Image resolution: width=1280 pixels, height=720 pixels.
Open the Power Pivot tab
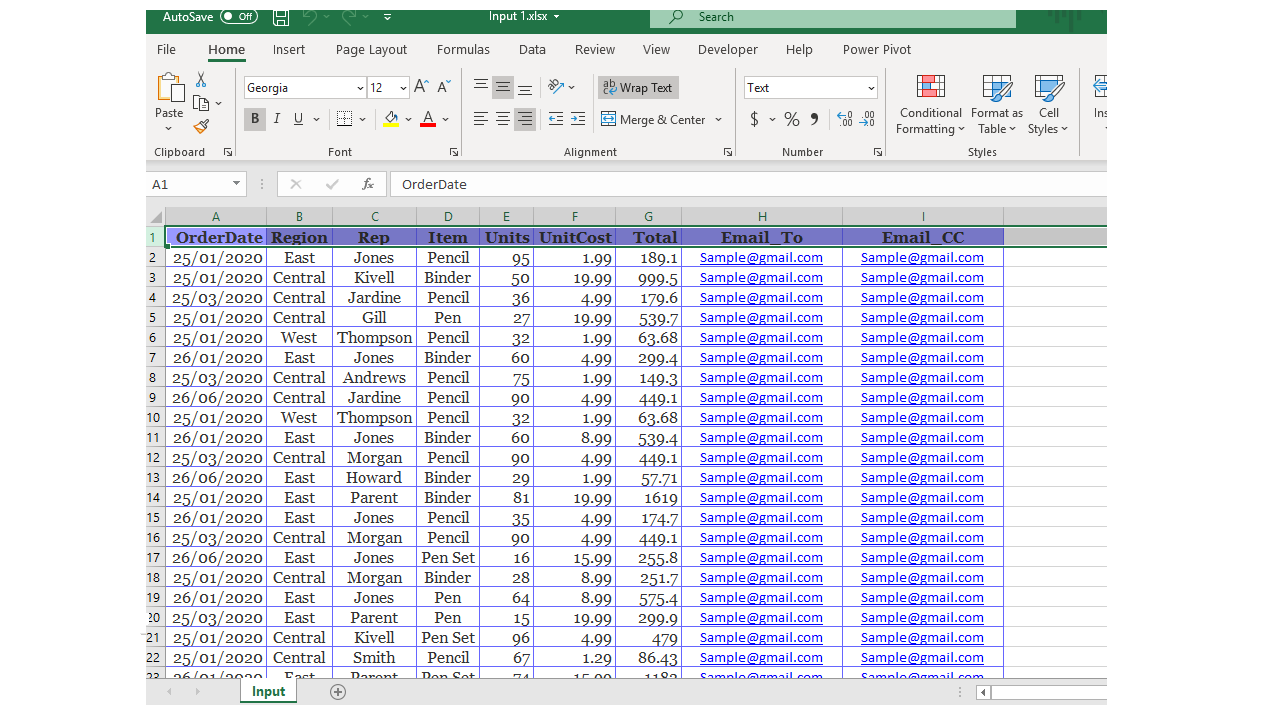(x=876, y=50)
